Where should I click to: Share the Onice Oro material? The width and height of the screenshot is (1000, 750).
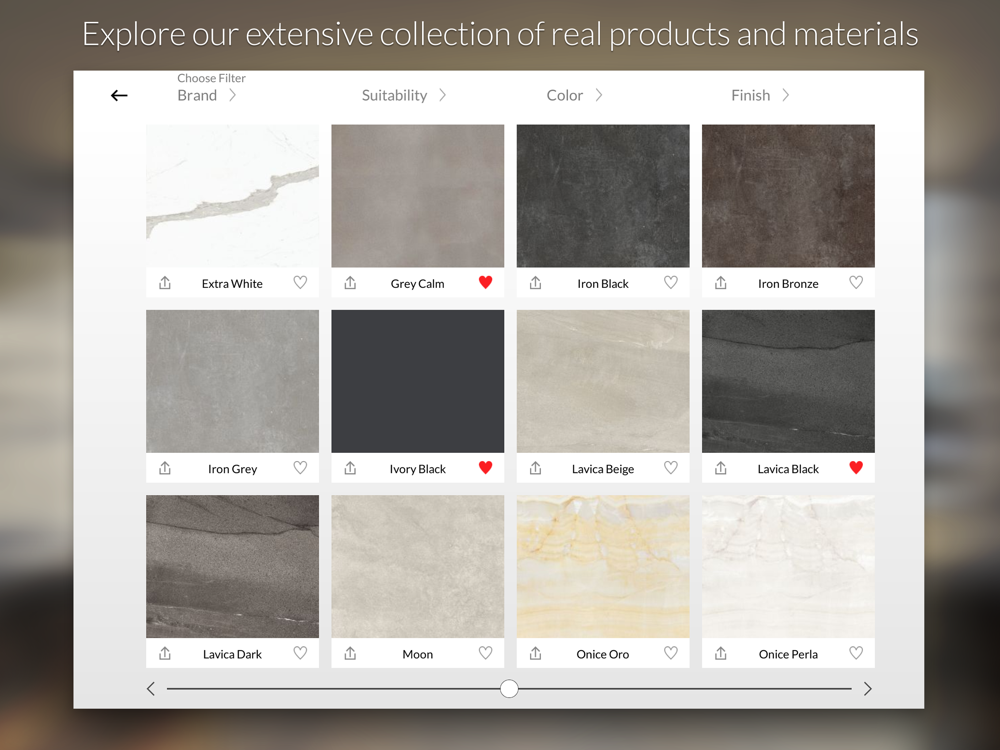point(536,653)
